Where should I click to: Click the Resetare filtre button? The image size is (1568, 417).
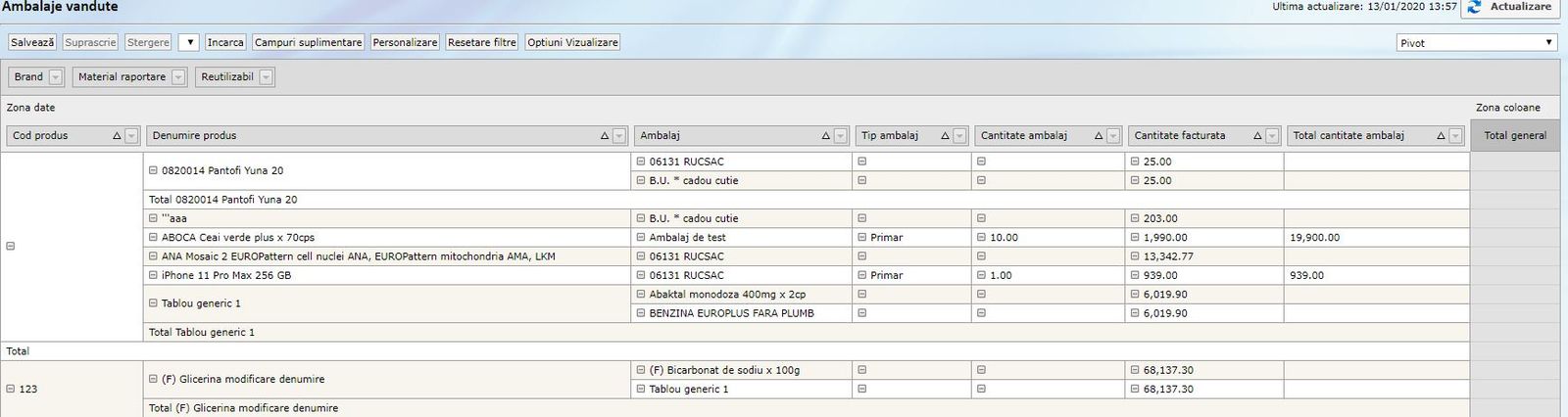click(481, 43)
